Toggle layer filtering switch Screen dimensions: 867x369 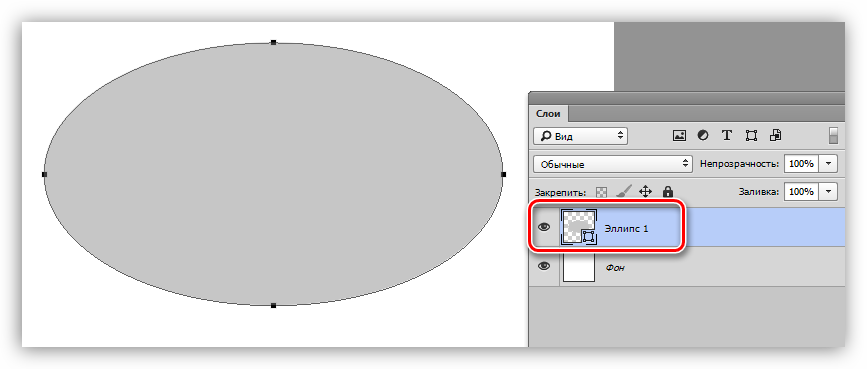coord(833,136)
